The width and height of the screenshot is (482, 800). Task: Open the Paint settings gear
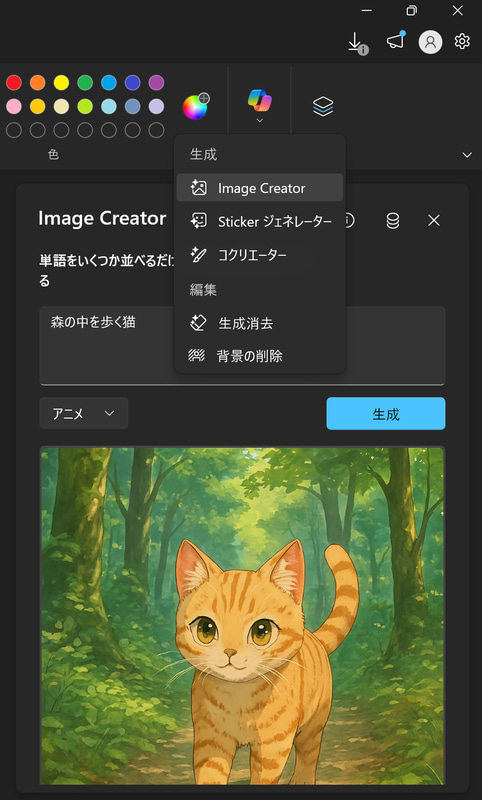[462, 41]
